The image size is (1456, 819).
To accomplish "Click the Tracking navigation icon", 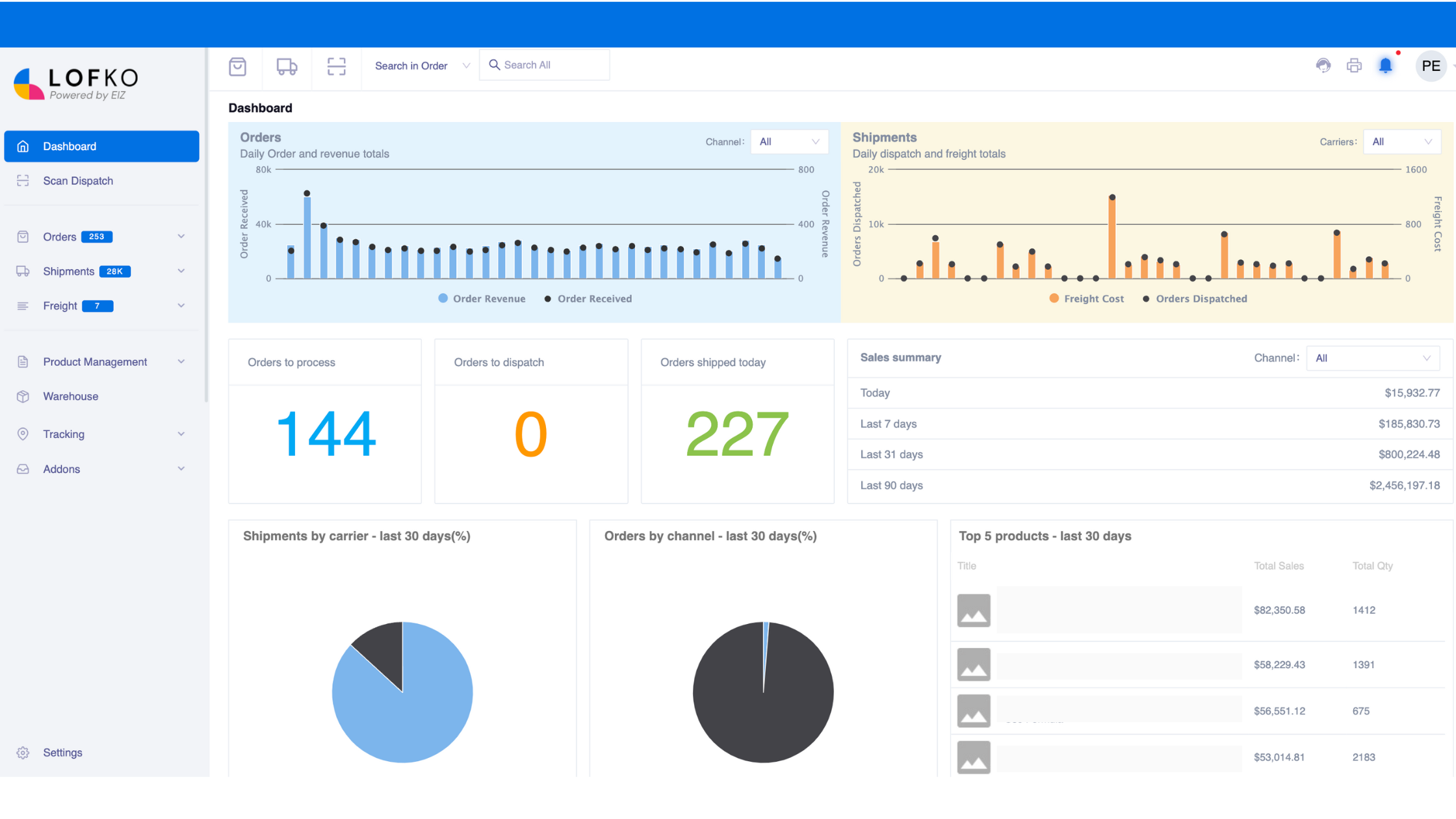I will coord(23,433).
